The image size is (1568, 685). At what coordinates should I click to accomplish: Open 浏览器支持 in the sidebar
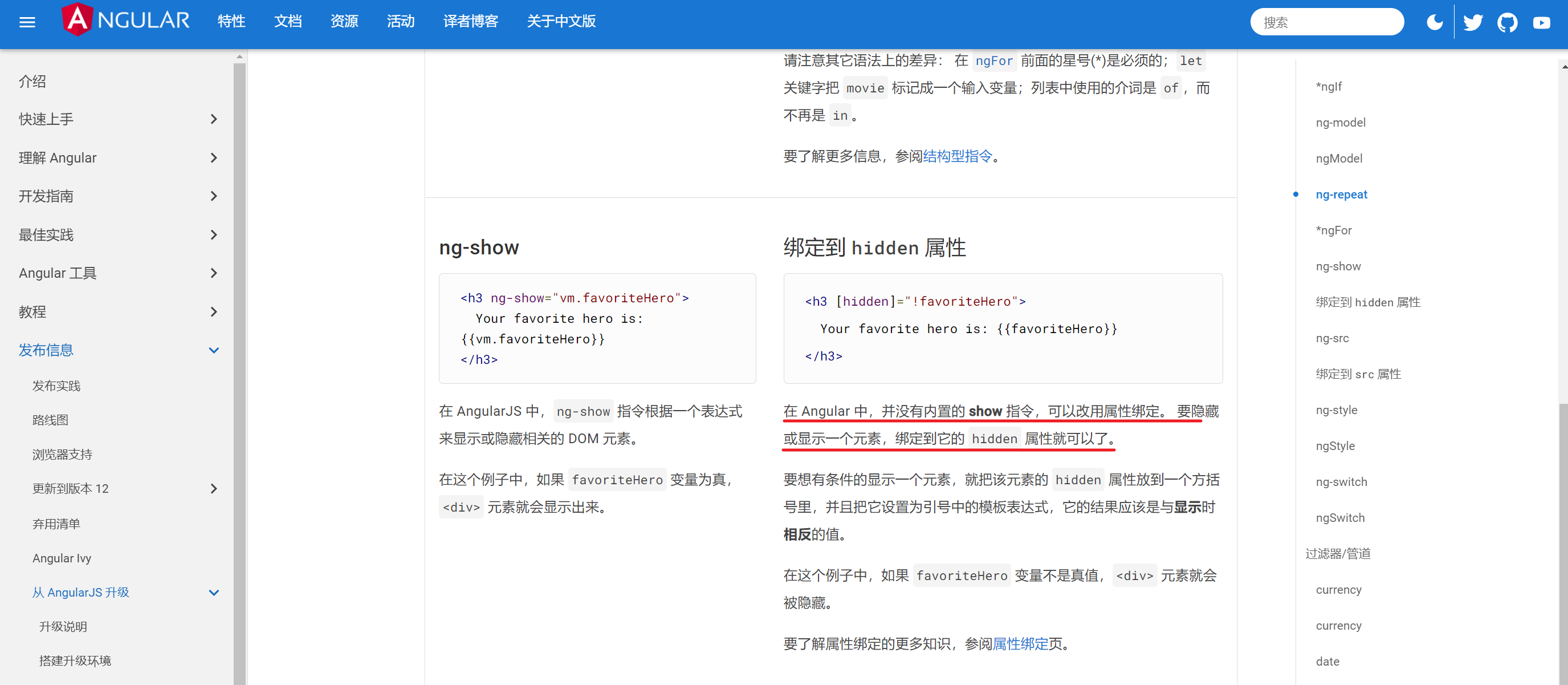click(62, 454)
